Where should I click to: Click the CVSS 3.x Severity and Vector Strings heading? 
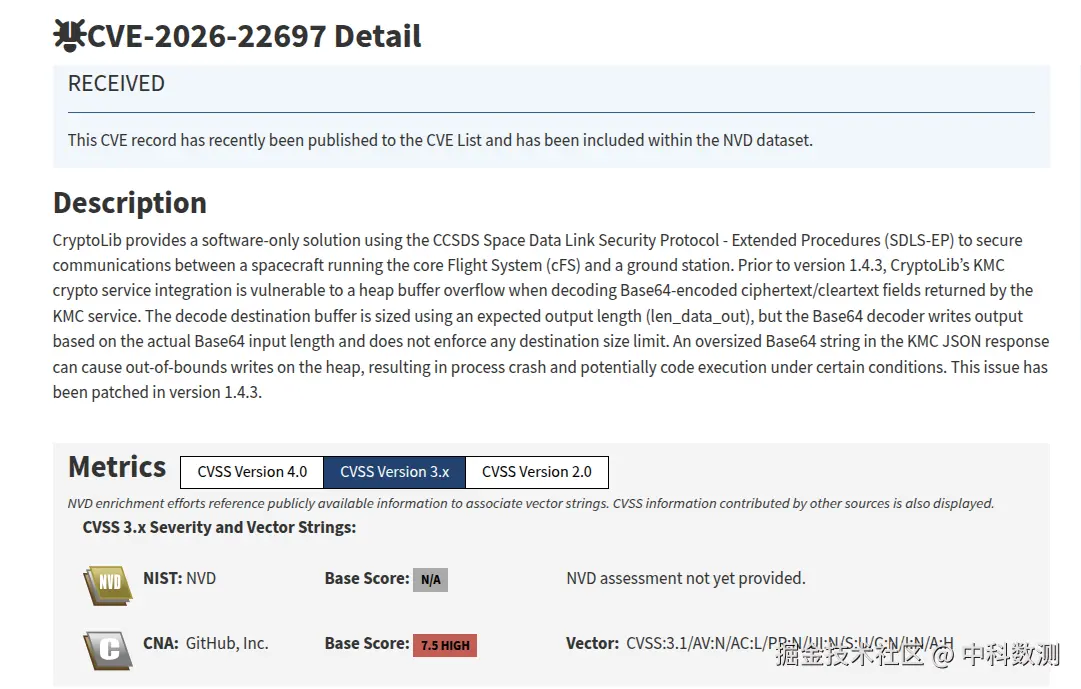pyautogui.click(x=219, y=527)
